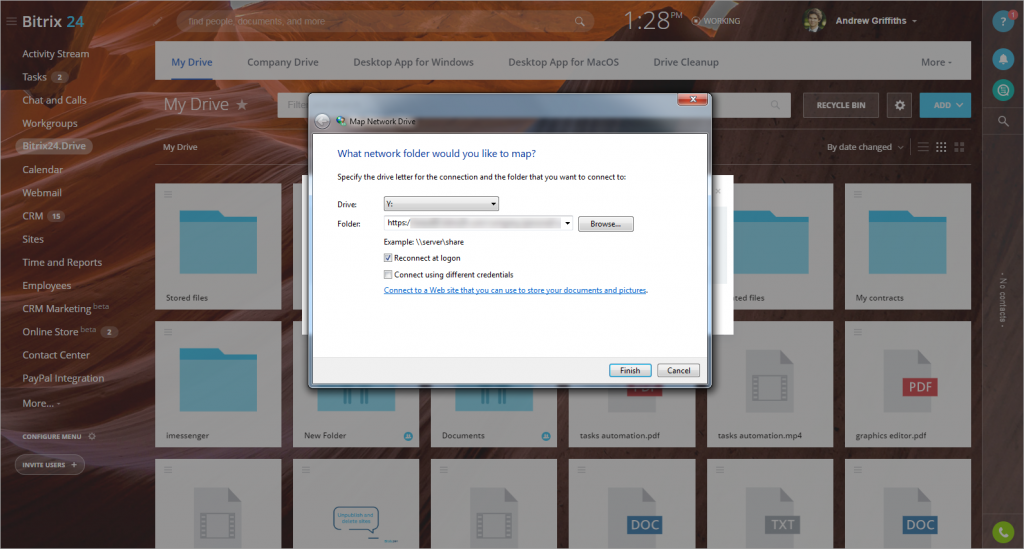Open the More dropdown in drive tabs

tap(936, 62)
